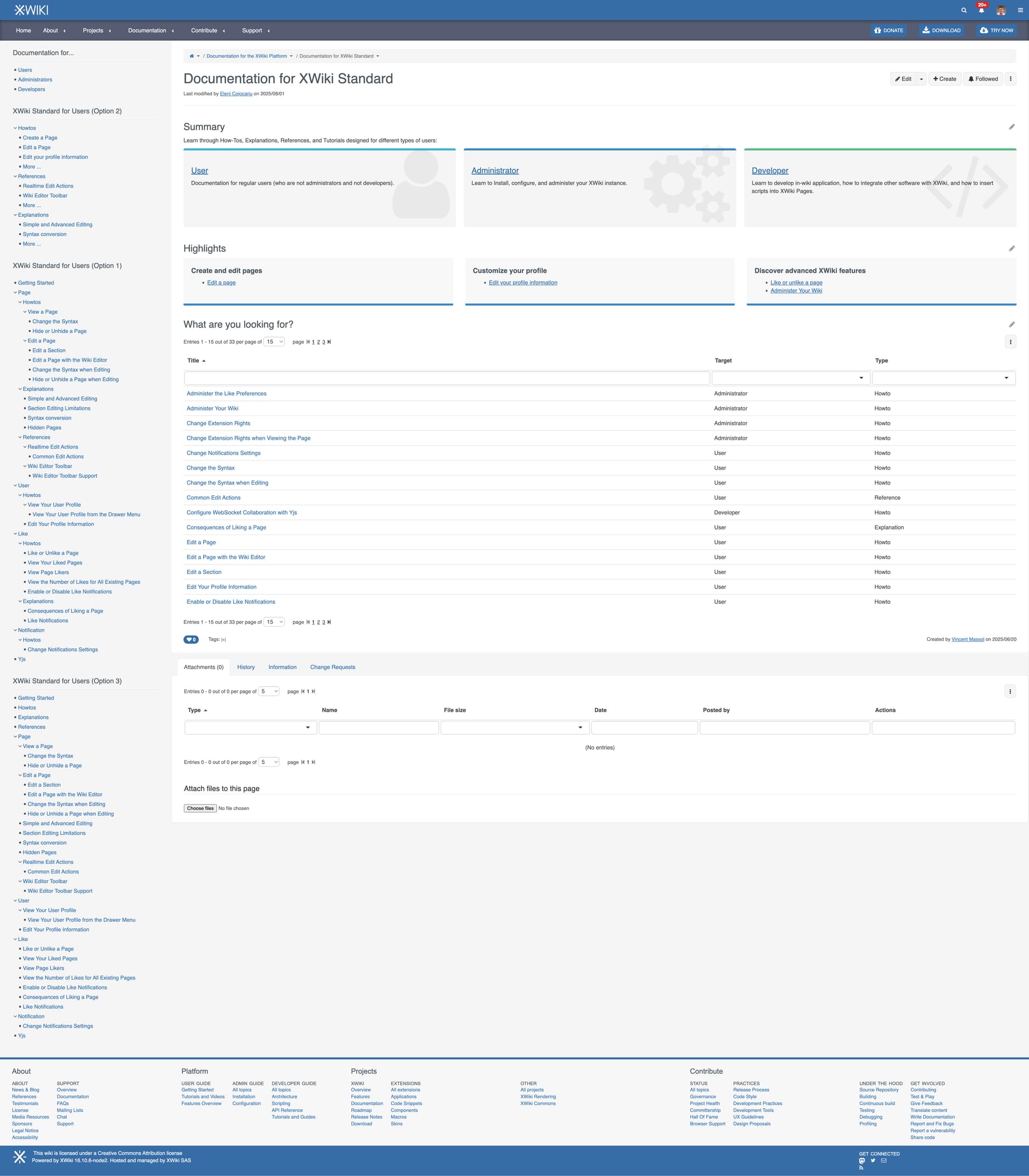Click the Title filter input field
Image resolution: width=1029 pixels, height=1176 pixels.
point(448,378)
